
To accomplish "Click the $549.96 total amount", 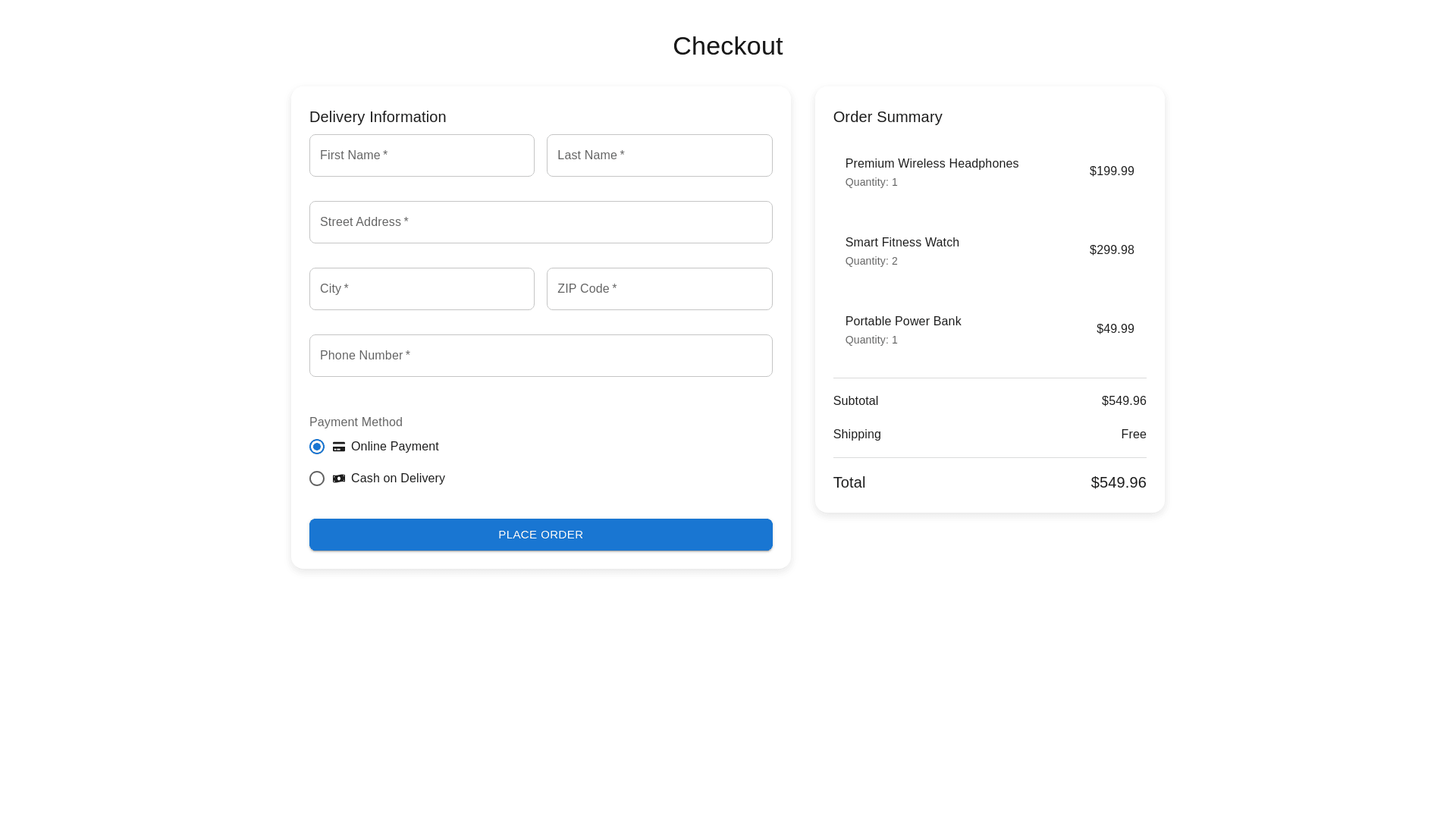I will pos(1118,482).
